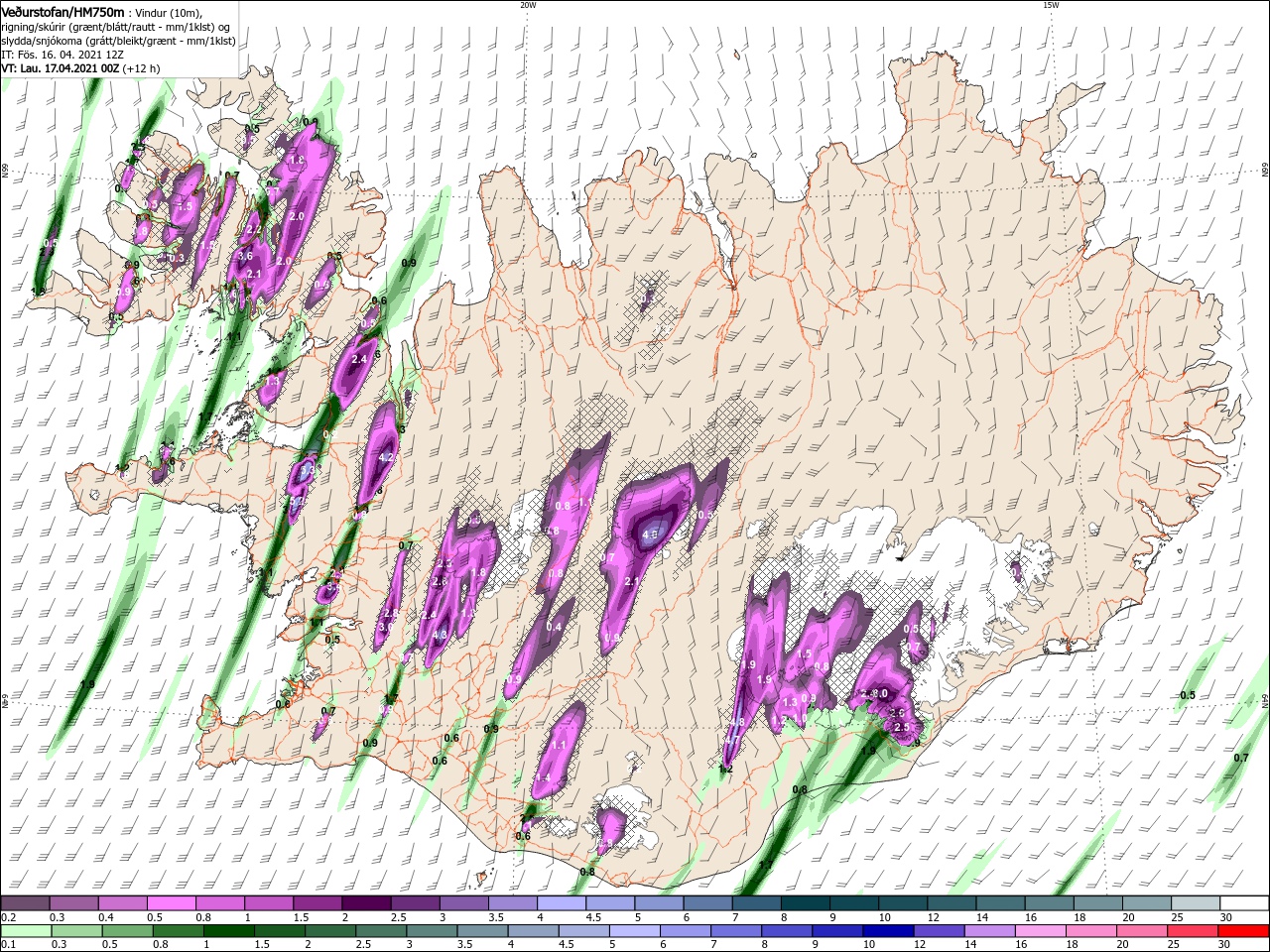Click the pale green 0.1 rain legend swatch
Viewport: 1270px width, 952px height.
point(26,931)
